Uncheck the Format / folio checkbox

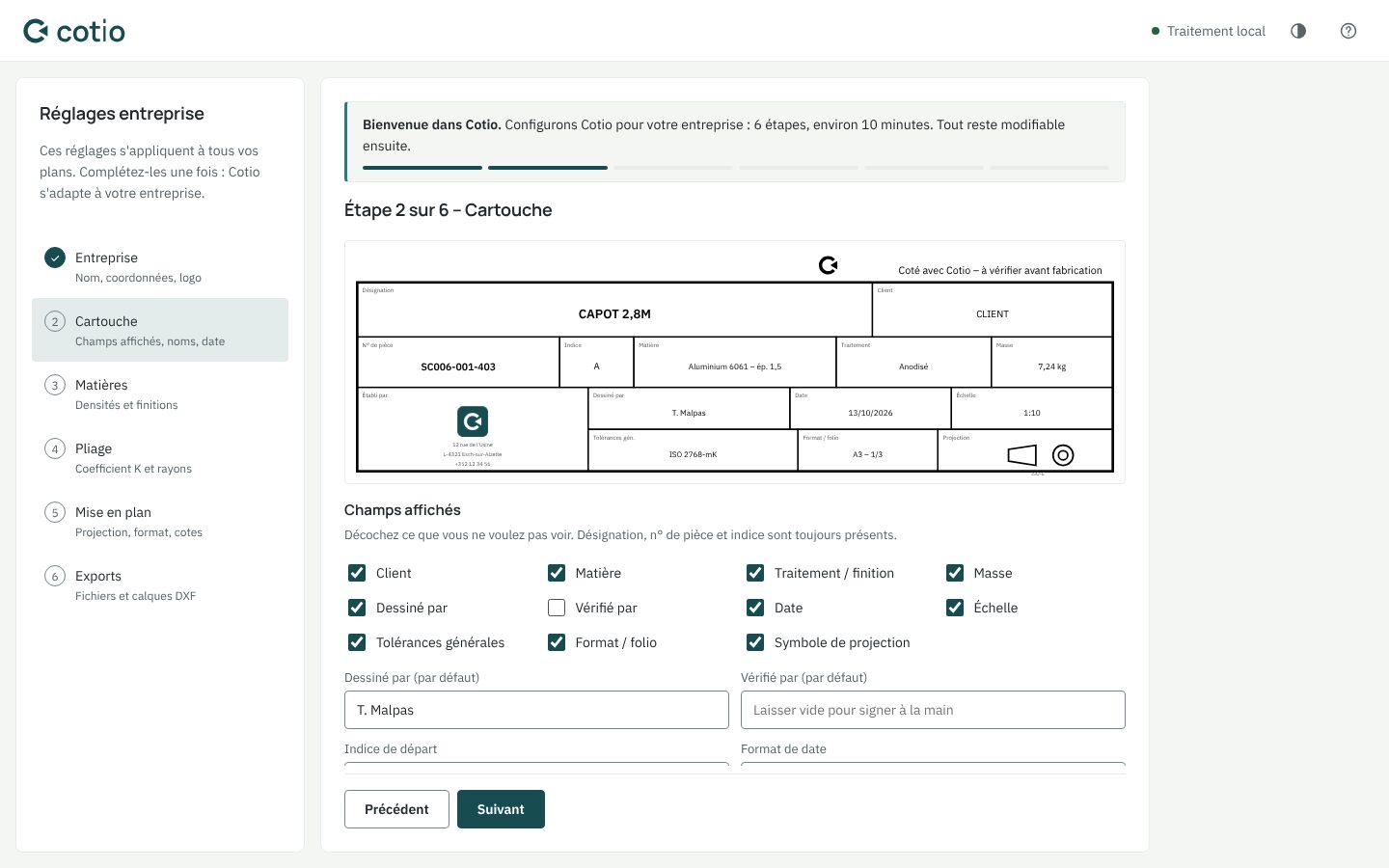click(557, 642)
